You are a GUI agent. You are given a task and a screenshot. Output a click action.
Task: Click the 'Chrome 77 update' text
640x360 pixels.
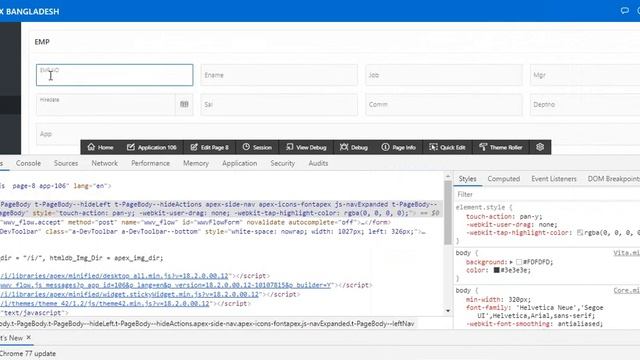coord(28,353)
